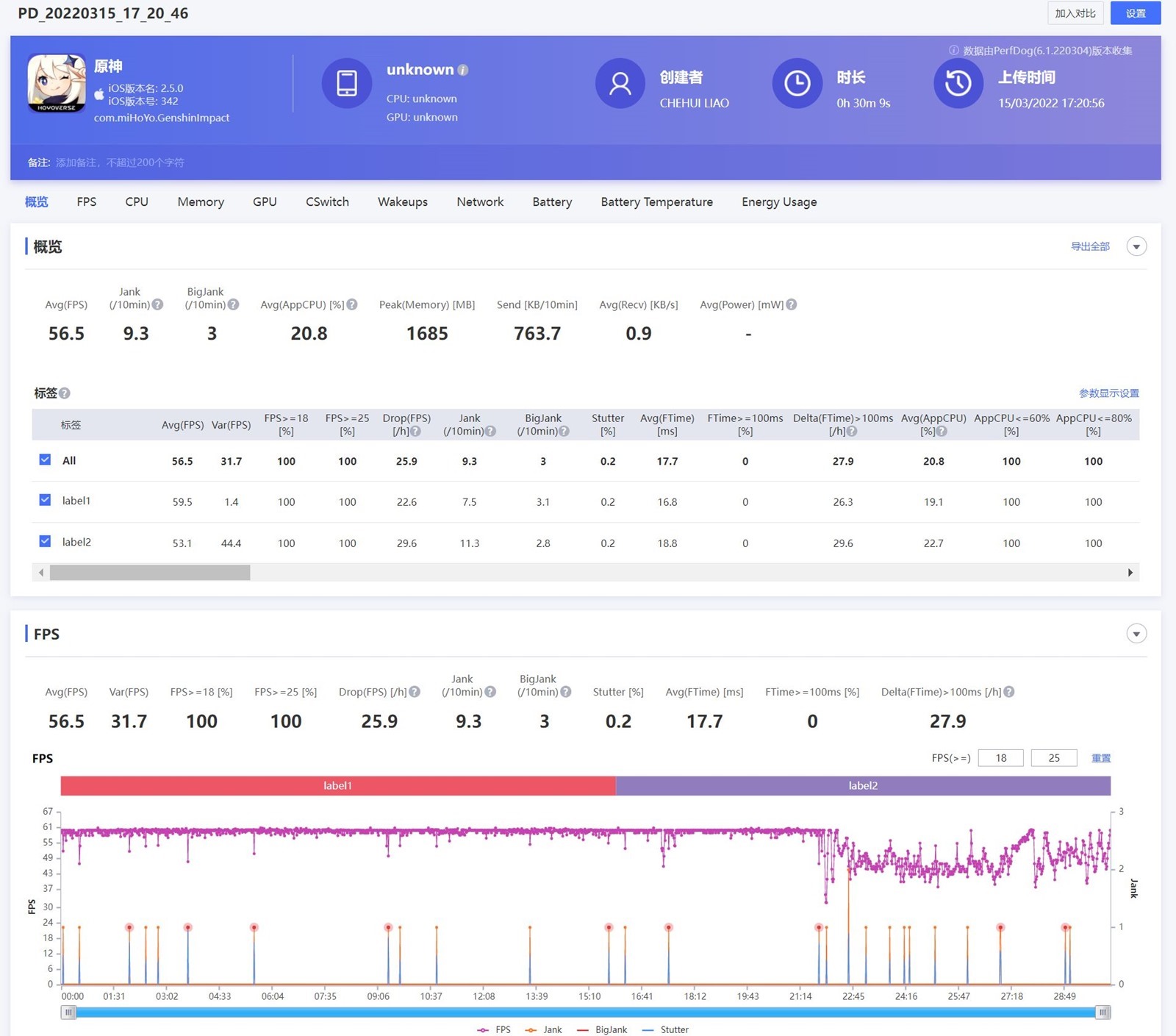Click the help icon next to 标签 heading

click(x=65, y=393)
